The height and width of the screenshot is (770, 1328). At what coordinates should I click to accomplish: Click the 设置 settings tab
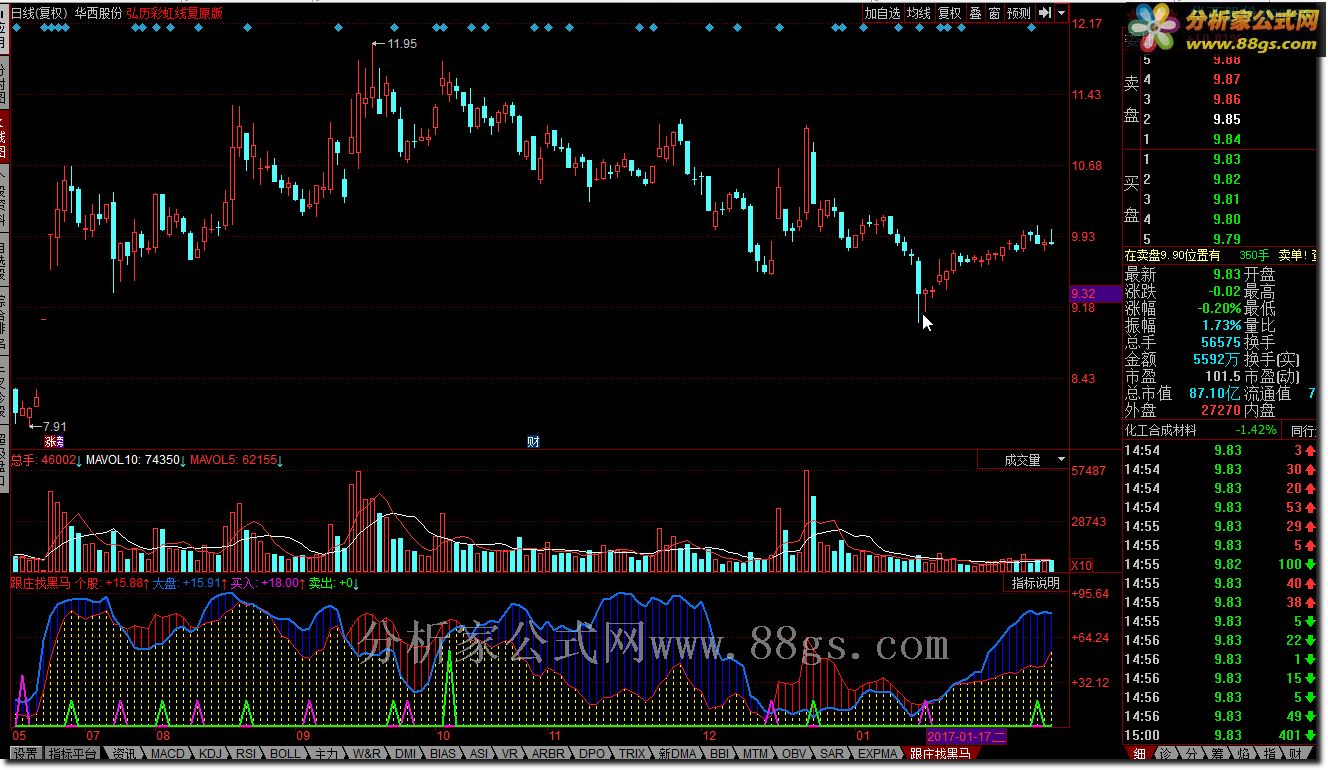[x=25, y=753]
